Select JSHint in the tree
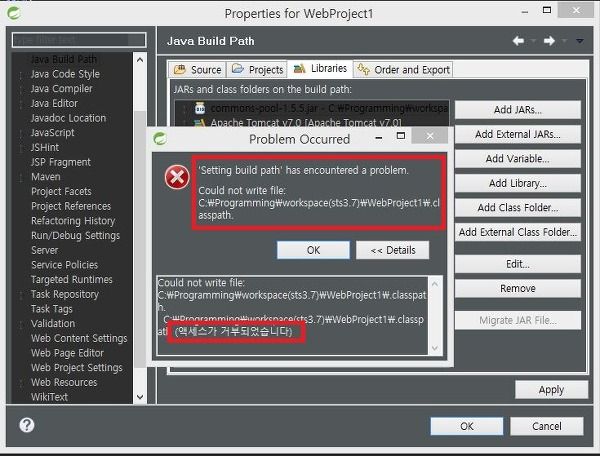This screenshot has width=600, height=456. (x=45, y=147)
